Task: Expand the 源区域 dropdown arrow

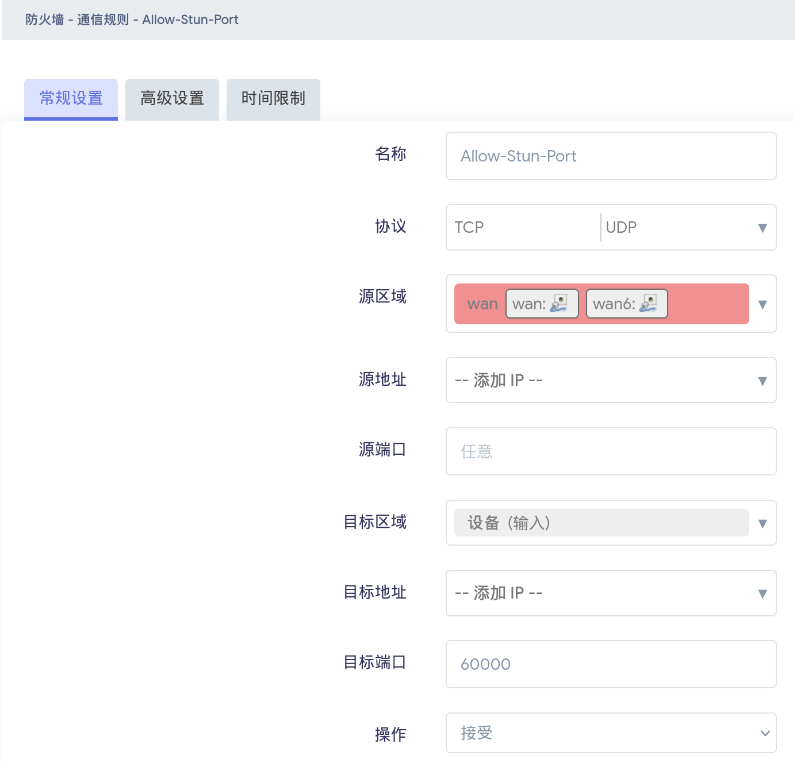Action: (x=762, y=304)
